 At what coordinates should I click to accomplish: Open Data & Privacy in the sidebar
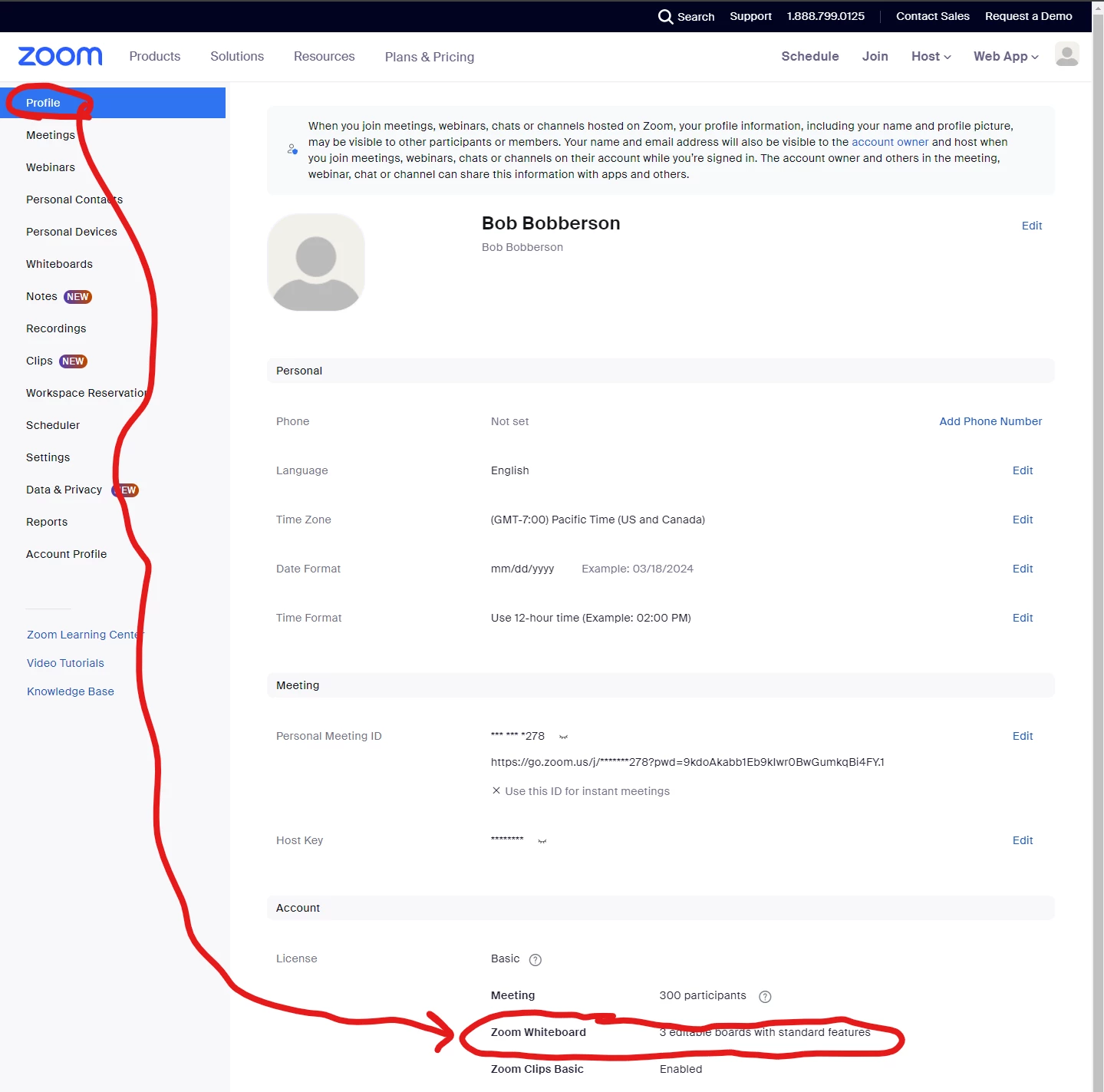(x=64, y=490)
